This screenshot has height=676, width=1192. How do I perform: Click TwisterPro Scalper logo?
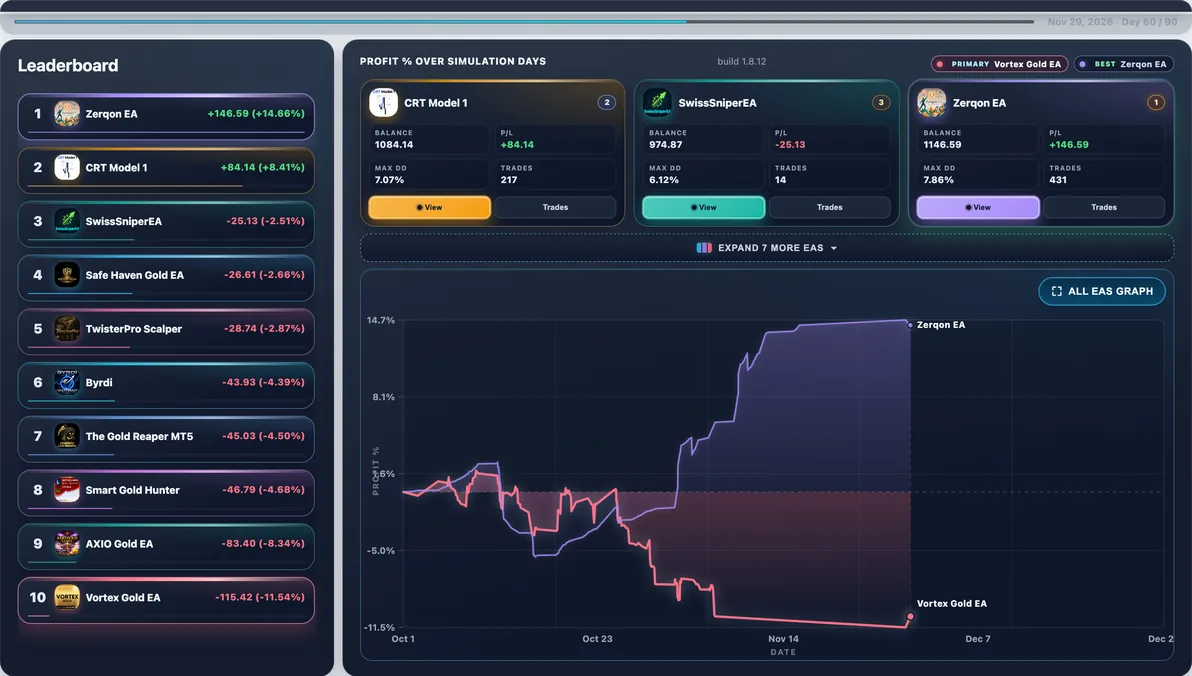tap(67, 328)
